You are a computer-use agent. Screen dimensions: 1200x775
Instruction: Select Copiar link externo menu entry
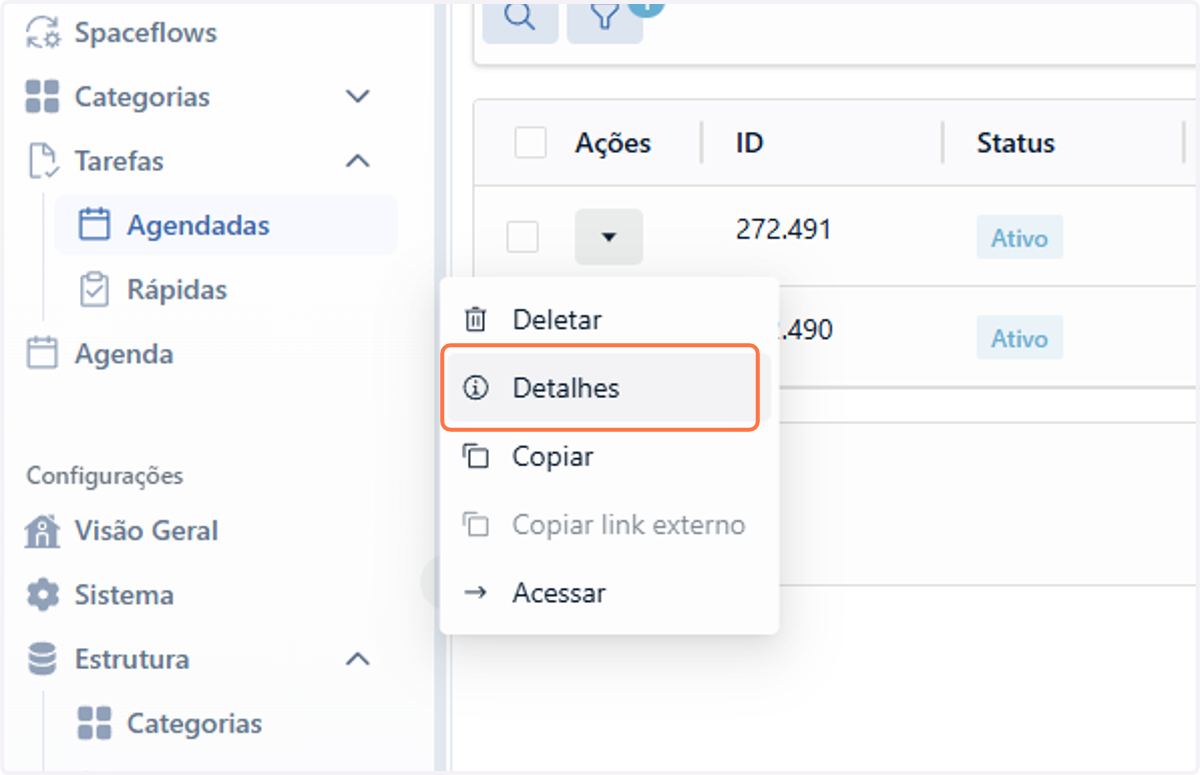[x=609, y=525]
